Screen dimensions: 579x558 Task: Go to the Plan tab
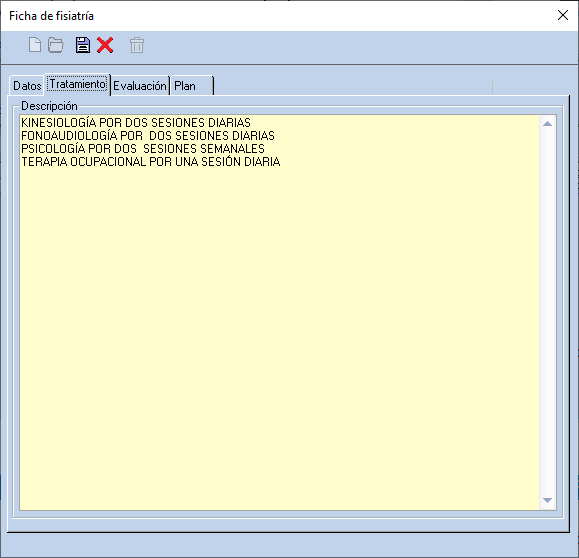(192, 86)
